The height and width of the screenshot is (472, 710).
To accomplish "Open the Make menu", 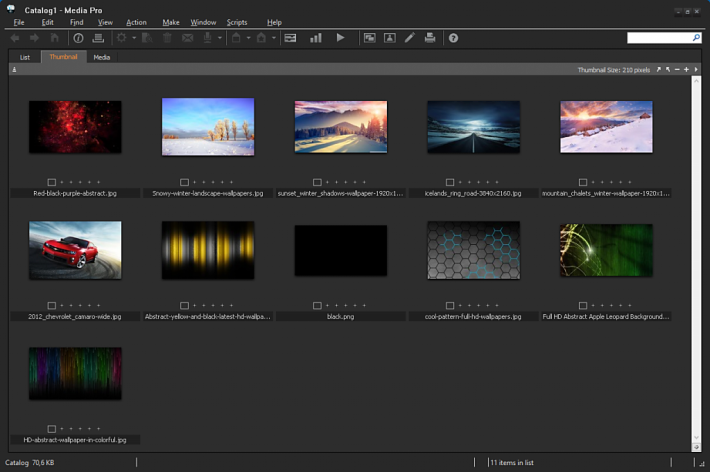I will point(171,22).
